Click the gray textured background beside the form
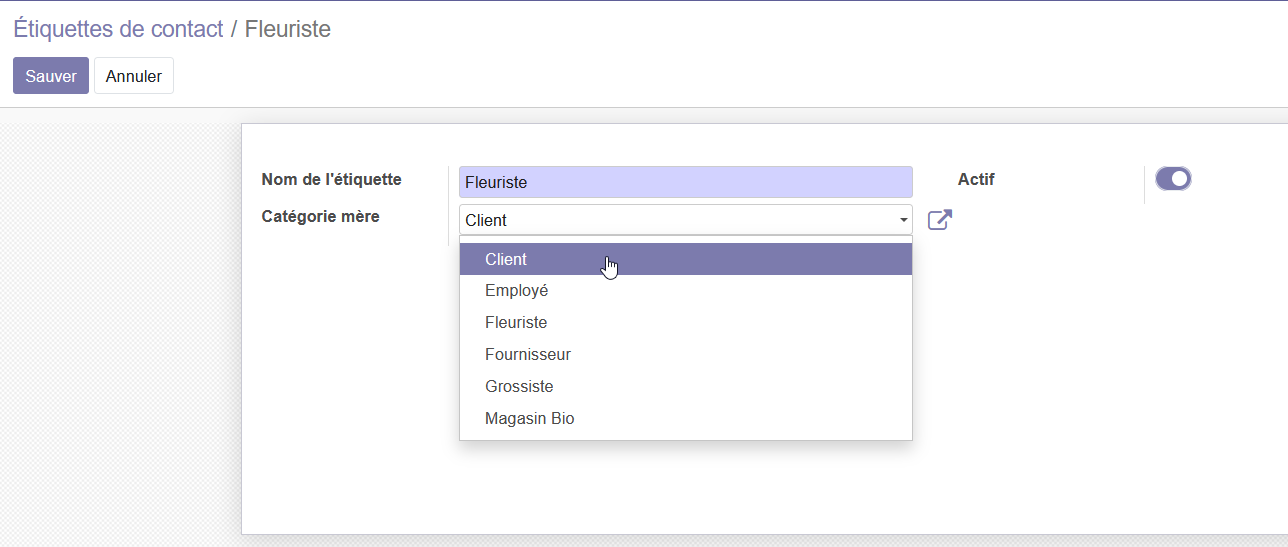The height and width of the screenshot is (547, 1288). [120, 330]
